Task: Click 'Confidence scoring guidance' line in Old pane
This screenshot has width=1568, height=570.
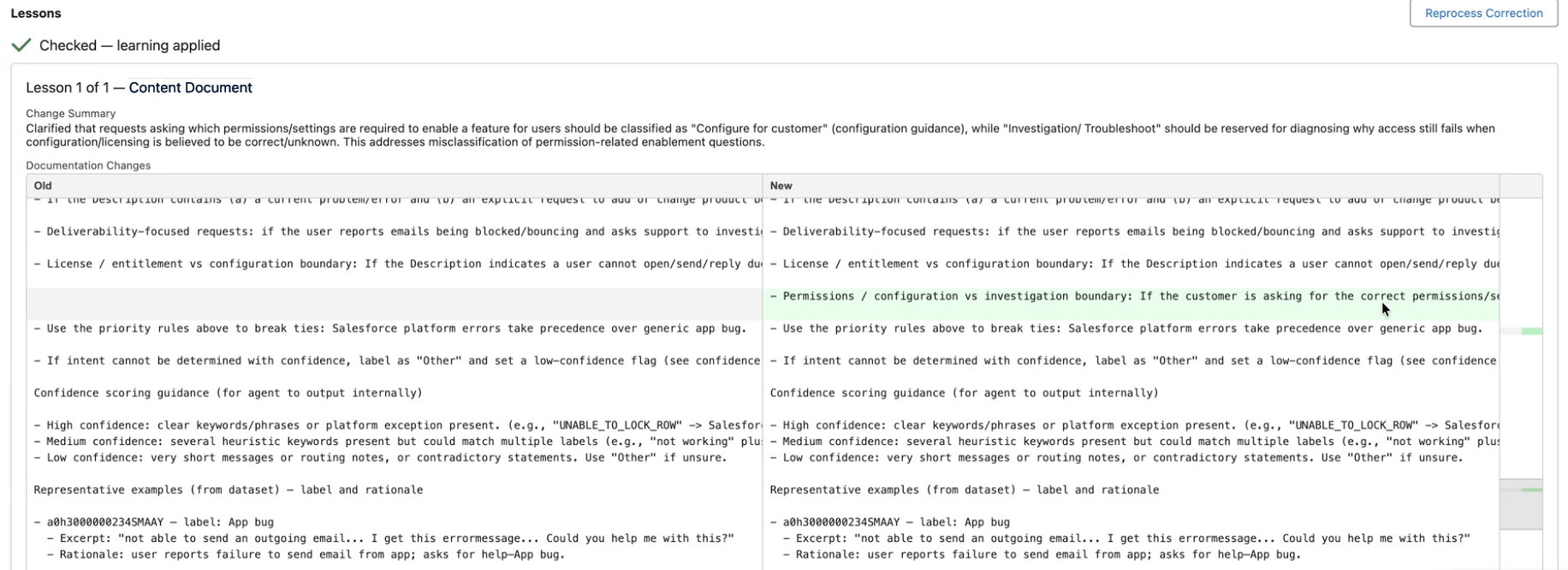Action: (x=228, y=393)
